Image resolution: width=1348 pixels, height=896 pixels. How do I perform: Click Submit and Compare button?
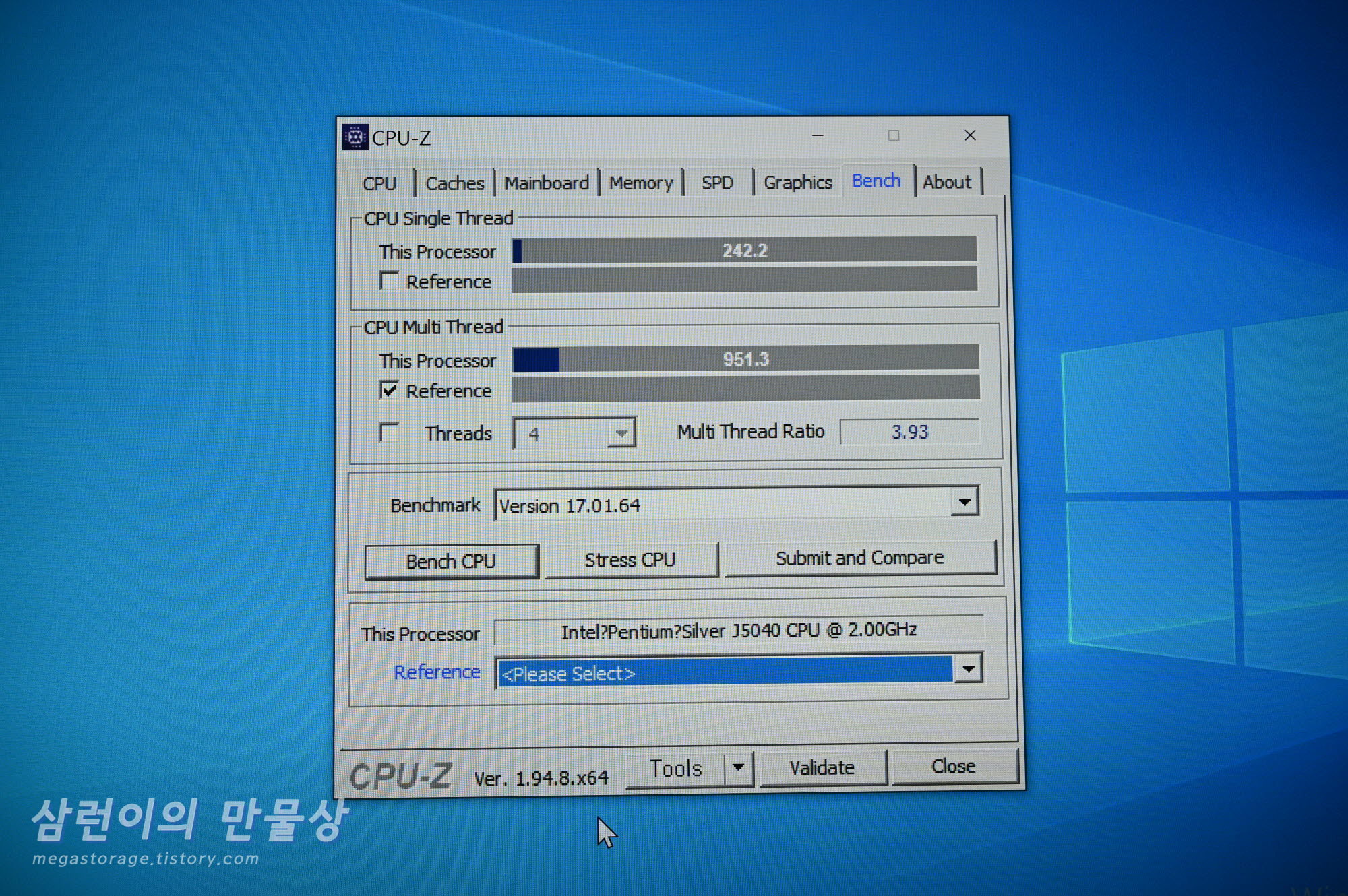[x=859, y=558]
